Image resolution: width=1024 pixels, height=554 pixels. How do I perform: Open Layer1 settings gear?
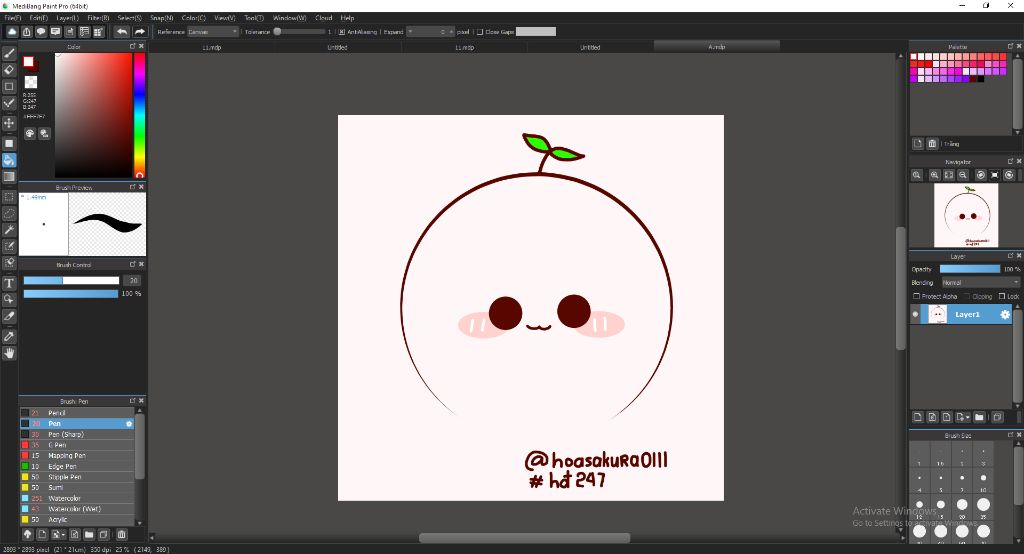click(x=1005, y=314)
